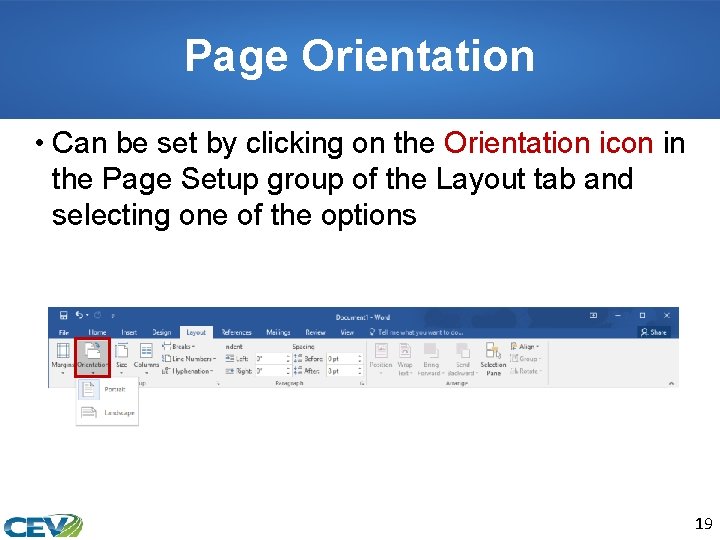Open the Columns button
Viewport: 720px width, 540px height.
click(146, 358)
